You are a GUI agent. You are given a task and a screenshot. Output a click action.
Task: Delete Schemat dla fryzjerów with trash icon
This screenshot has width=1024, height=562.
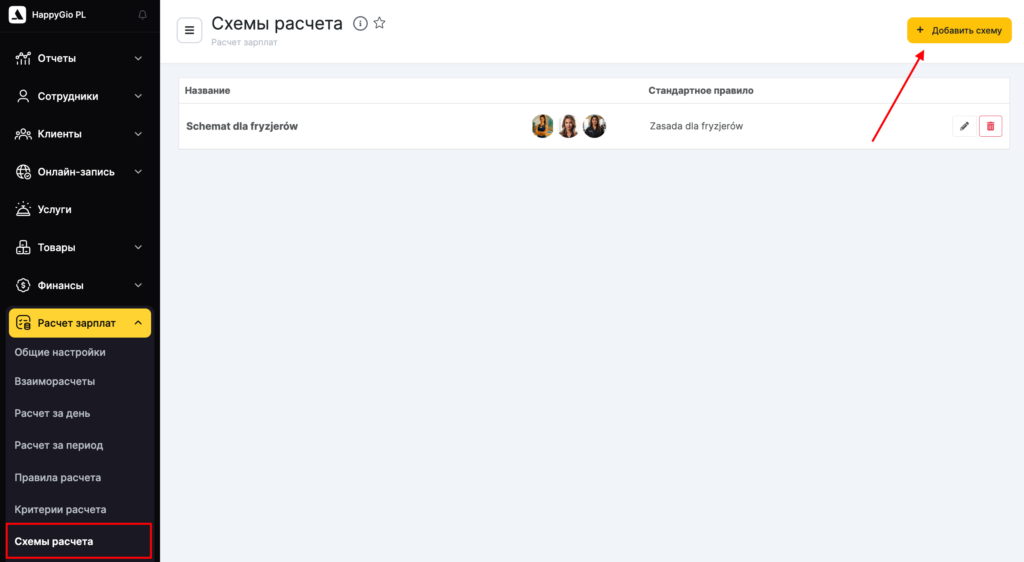[990, 126]
